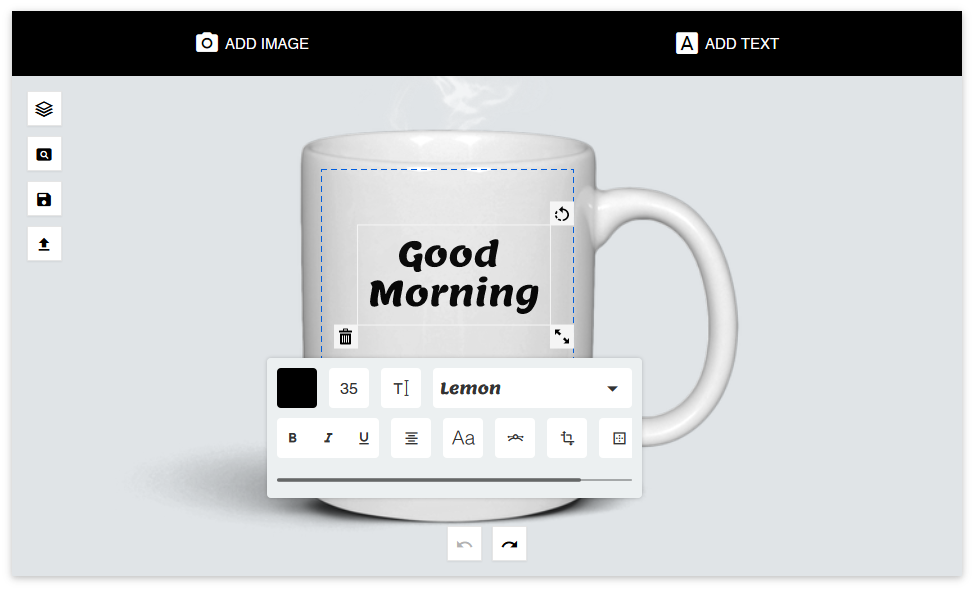Screen dimensions: 975x590
Task: Click the upload icon in sidebar
Action: coord(44,244)
